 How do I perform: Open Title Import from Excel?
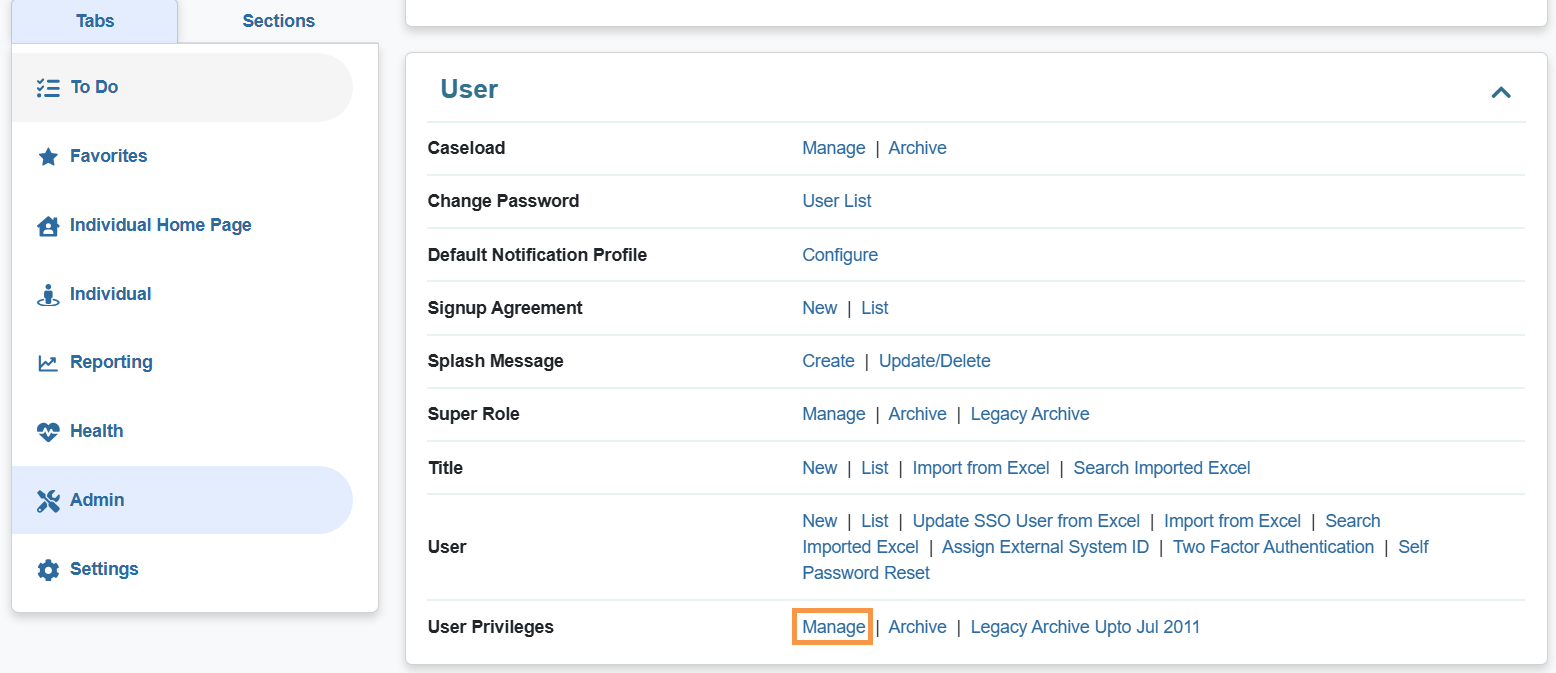980,468
